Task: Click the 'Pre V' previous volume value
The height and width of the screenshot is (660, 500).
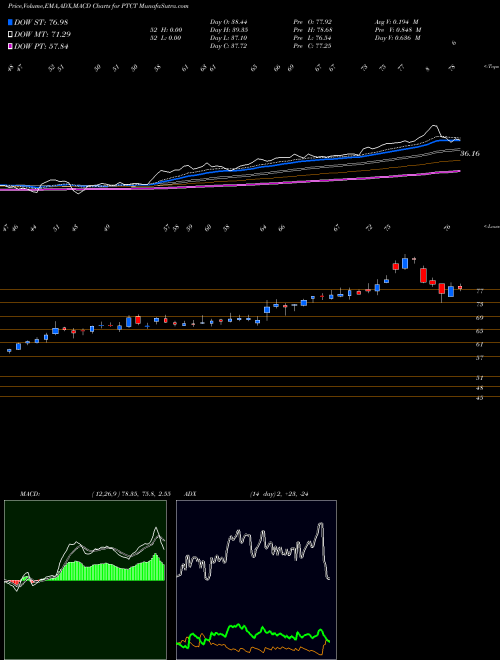Action: (400, 30)
